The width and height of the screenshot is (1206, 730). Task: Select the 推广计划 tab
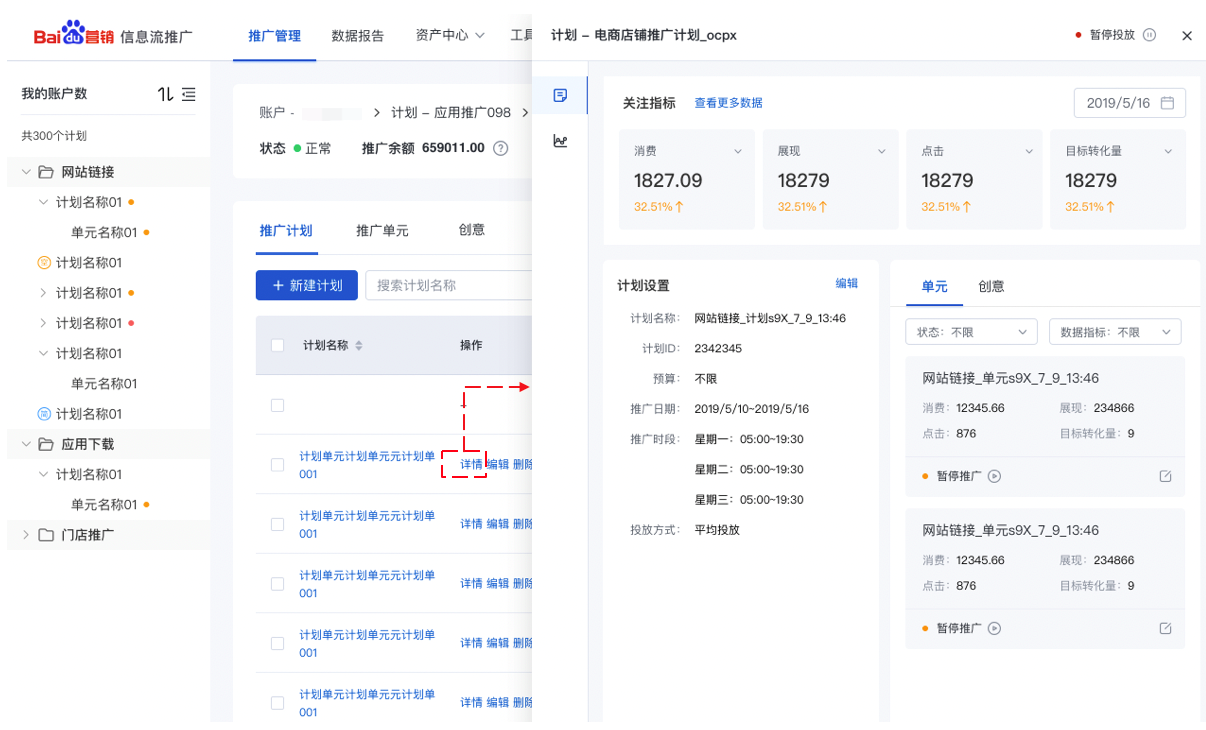tap(286, 230)
